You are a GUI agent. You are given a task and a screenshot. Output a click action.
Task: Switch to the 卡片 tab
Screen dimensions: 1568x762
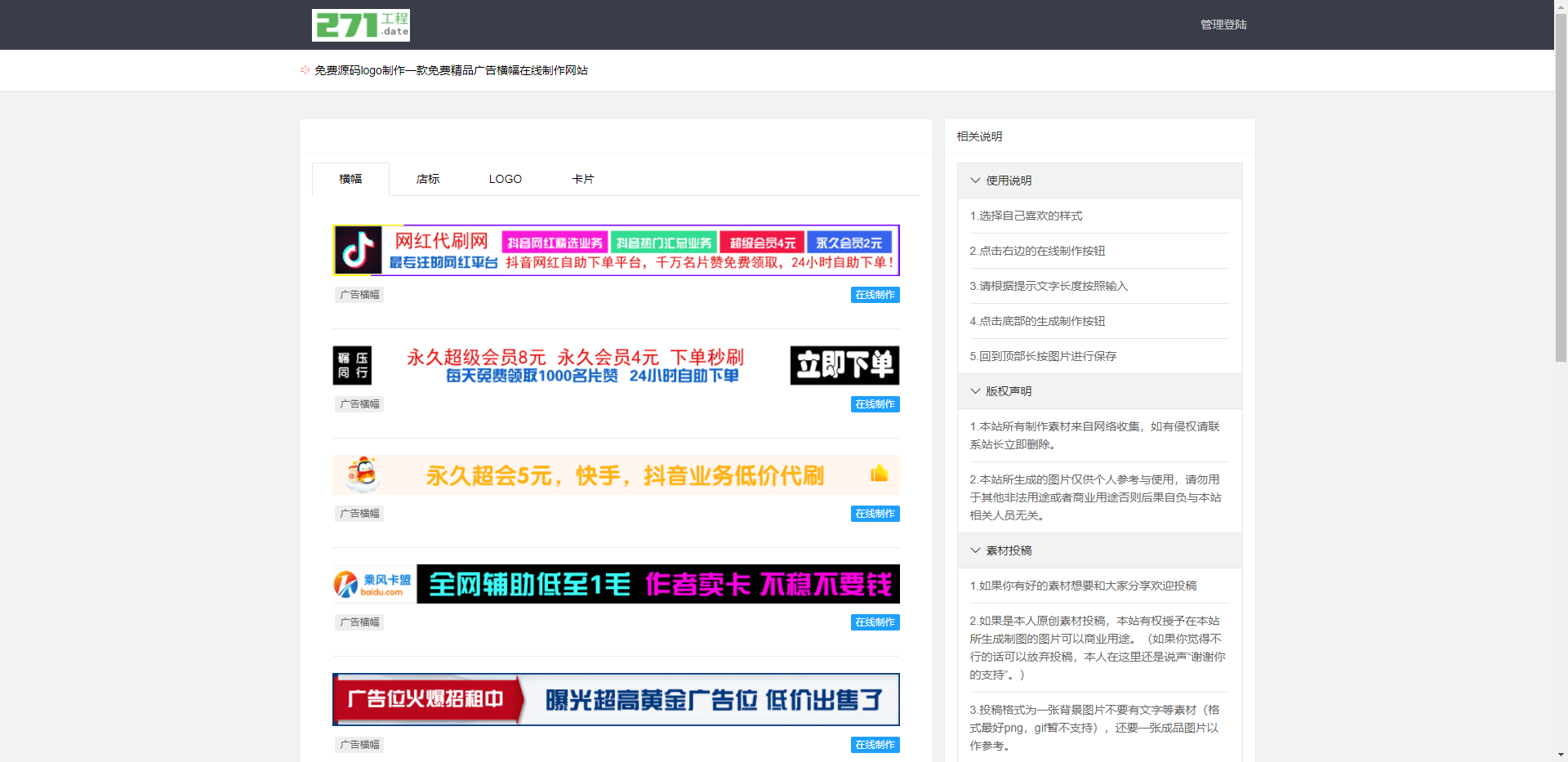[x=583, y=179]
